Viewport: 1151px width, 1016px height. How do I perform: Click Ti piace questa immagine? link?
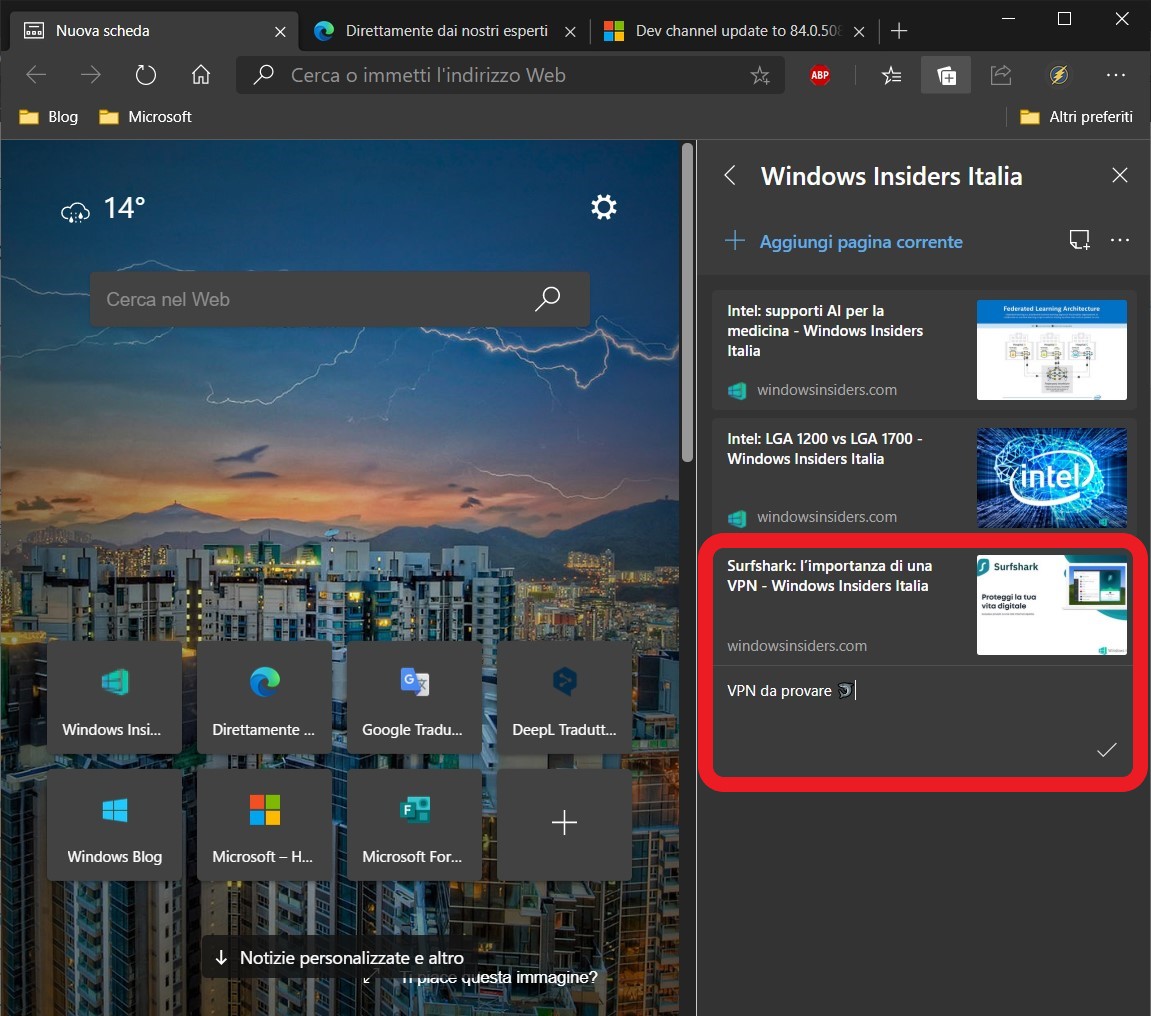click(x=499, y=978)
